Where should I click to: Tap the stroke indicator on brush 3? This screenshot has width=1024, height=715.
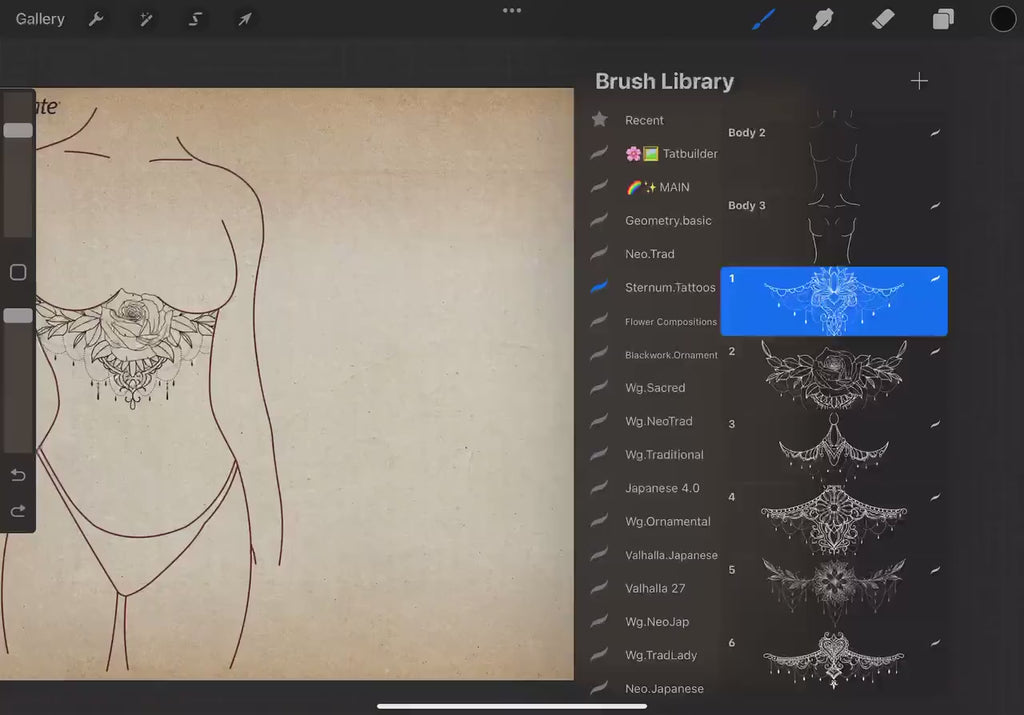coord(935,424)
